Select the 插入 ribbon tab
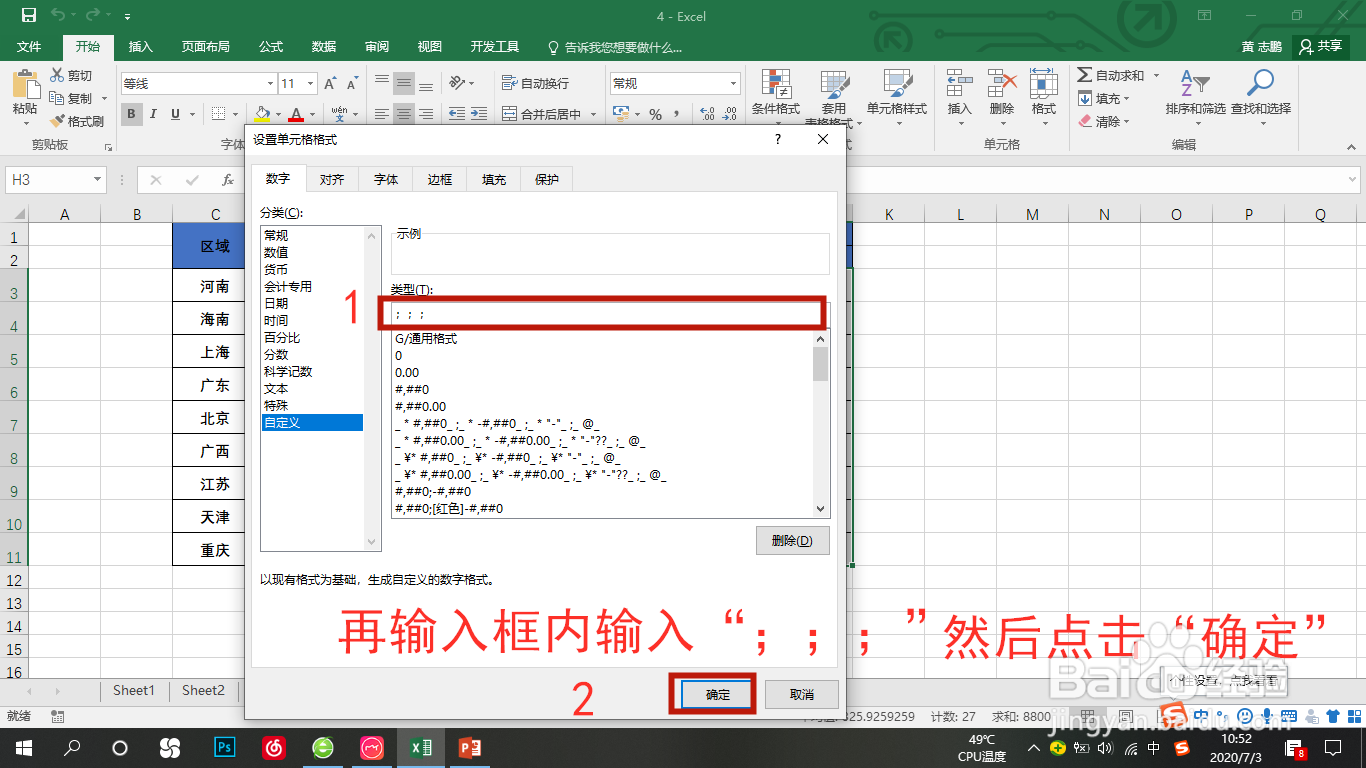Image resolution: width=1366 pixels, height=768 pixels. (x=141, y=46)
